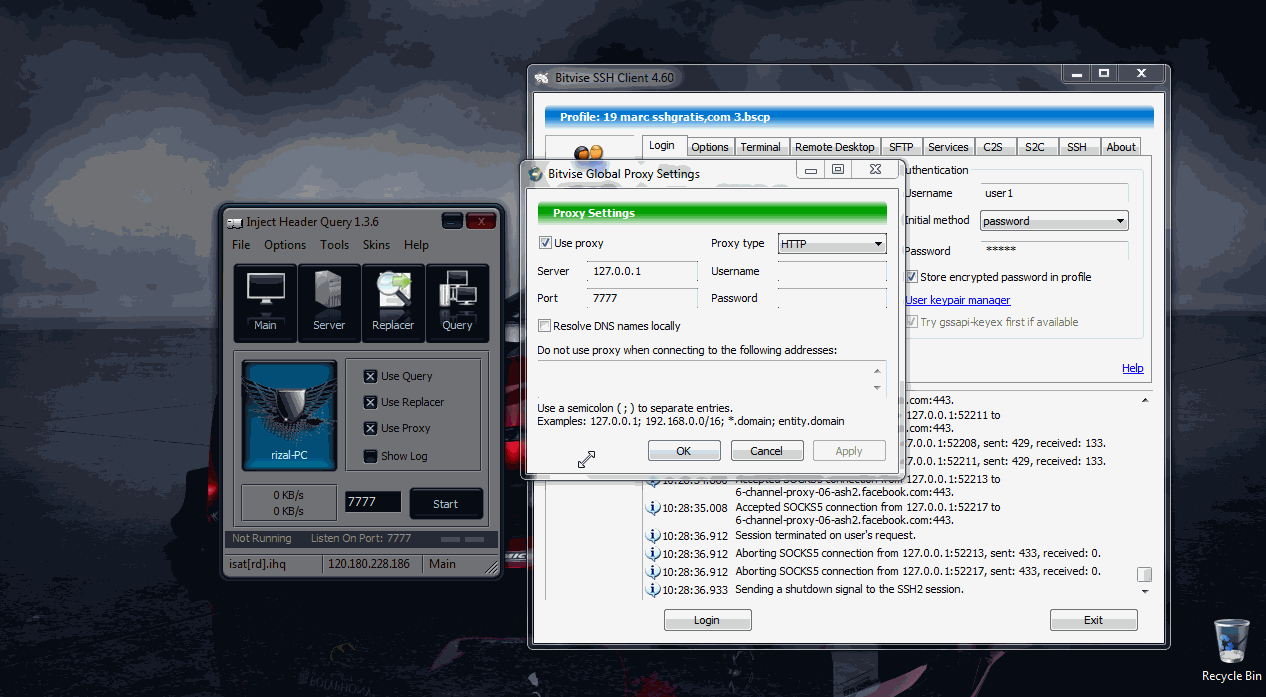Viewport: 1266px width, 697px height.
Task: Click 'Listen On Port: 7777' status text
Action: coord(361,538)
